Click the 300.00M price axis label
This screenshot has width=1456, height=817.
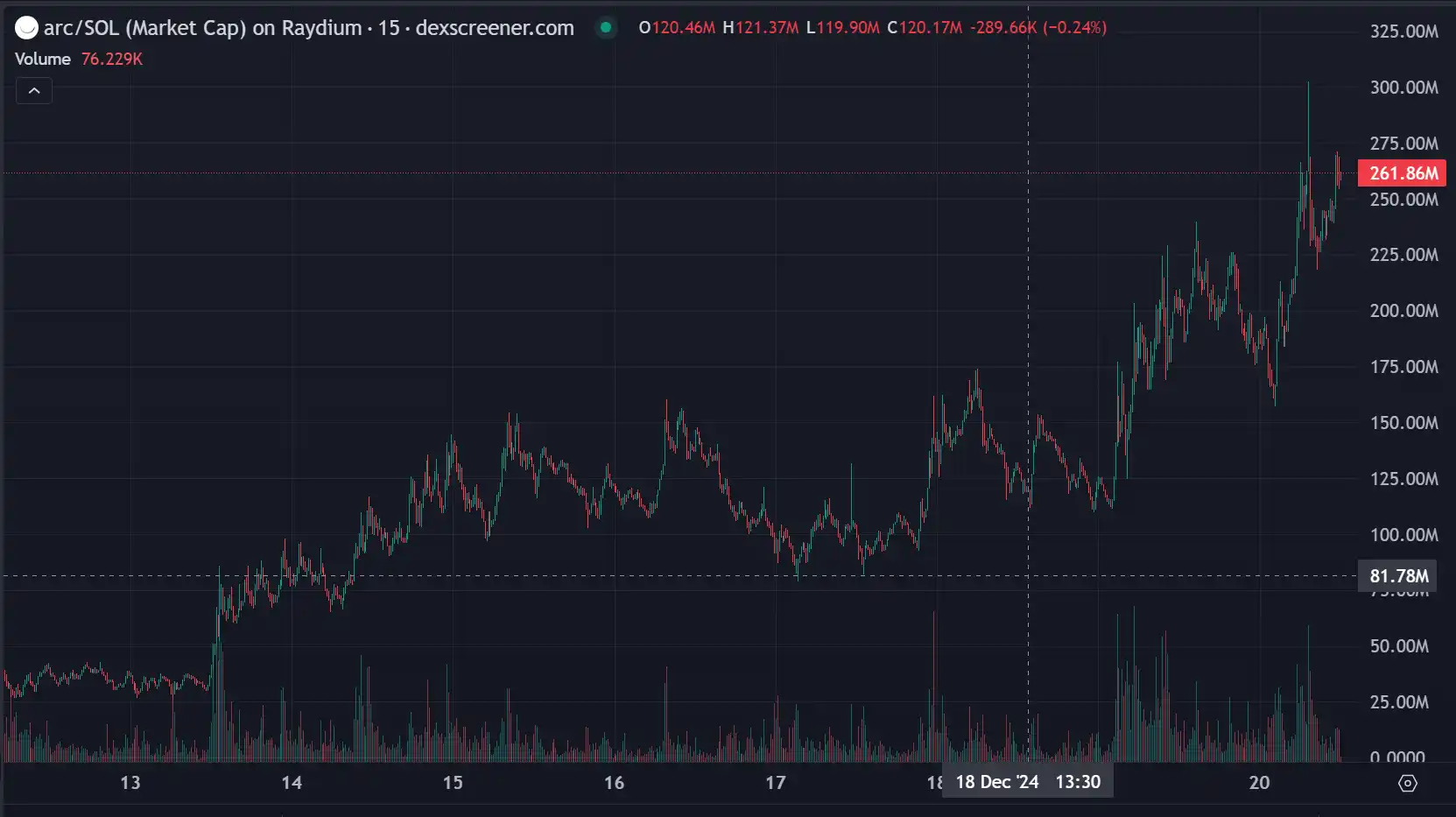(x=1403, y=88)
